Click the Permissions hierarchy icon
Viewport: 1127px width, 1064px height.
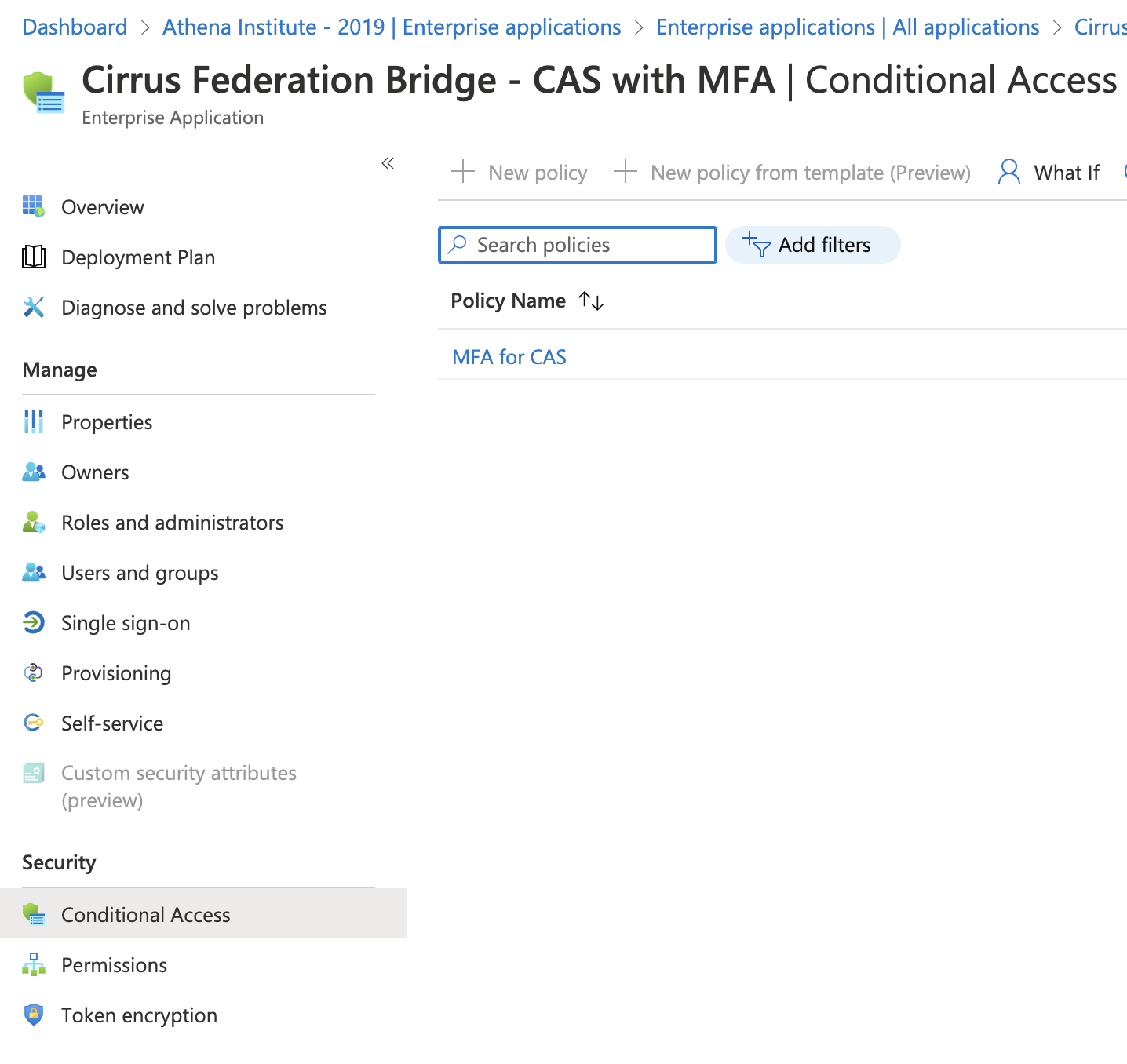pos(33,964)
